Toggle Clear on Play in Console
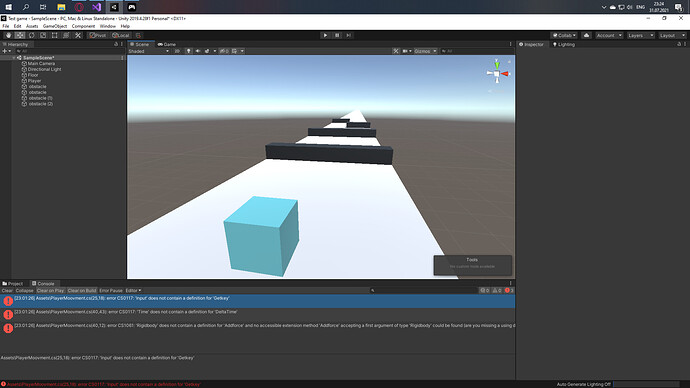690x388 pixels. (x=50, y=290)
